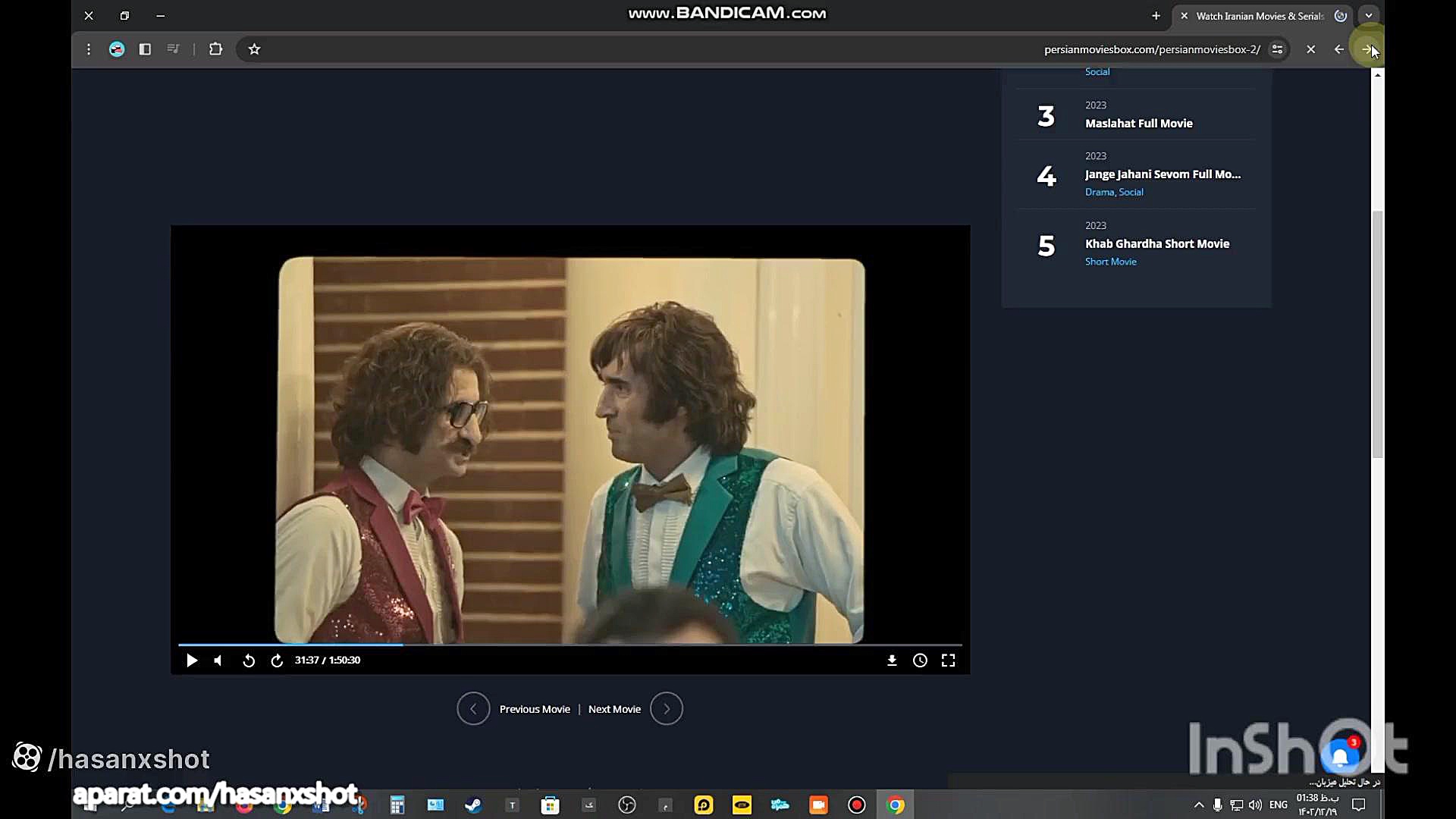Open the taskbar clock and date
The image size is (1456, 819).
tap(1317, 805)
